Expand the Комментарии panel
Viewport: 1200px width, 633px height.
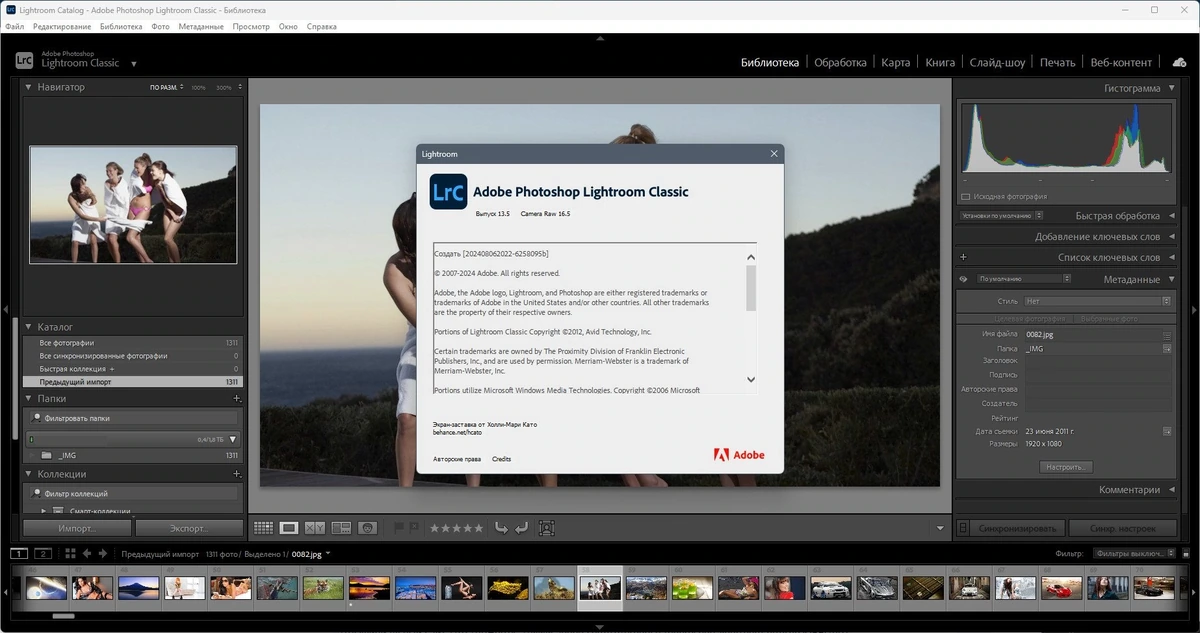[x=1170, y=490]
